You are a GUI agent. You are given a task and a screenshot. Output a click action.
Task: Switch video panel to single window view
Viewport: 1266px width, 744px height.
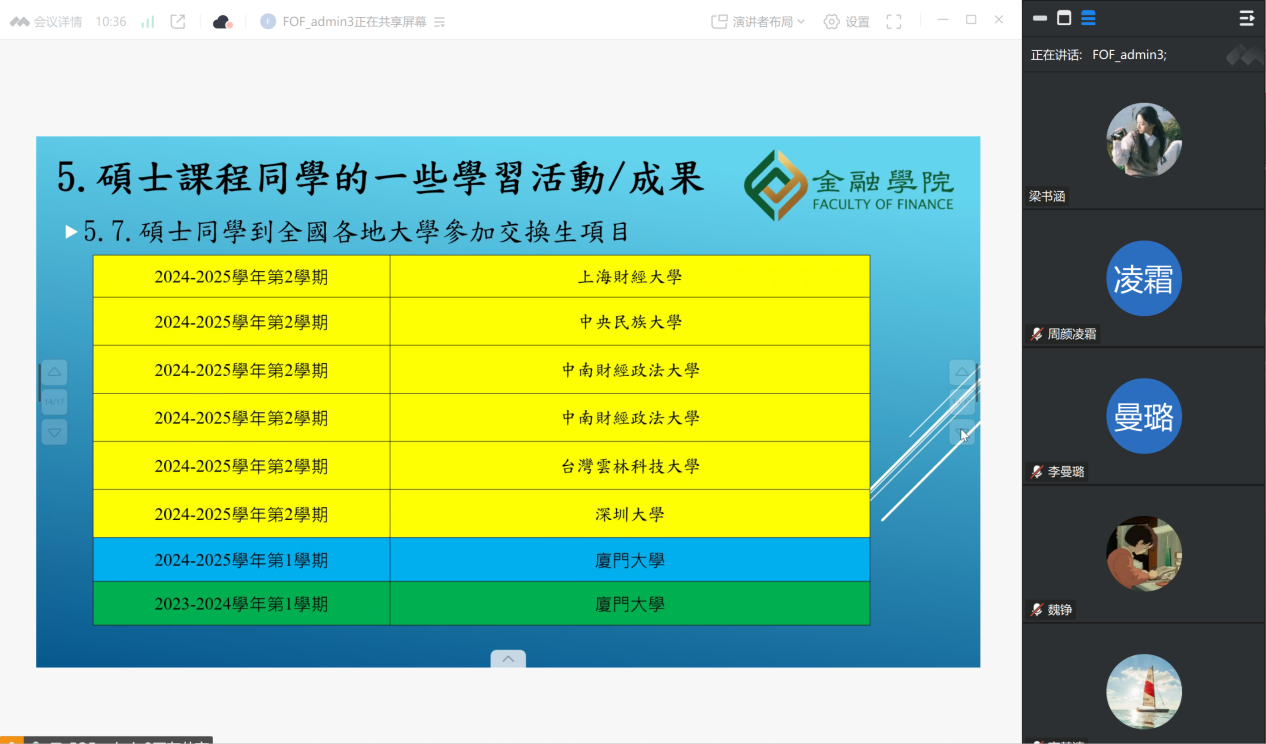coord(1064,18)
